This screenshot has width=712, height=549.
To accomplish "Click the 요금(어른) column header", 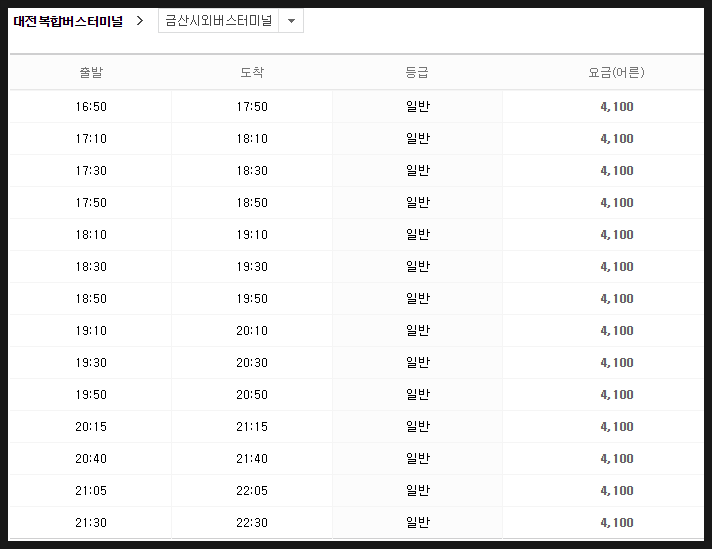I will [x=616, y=72].
